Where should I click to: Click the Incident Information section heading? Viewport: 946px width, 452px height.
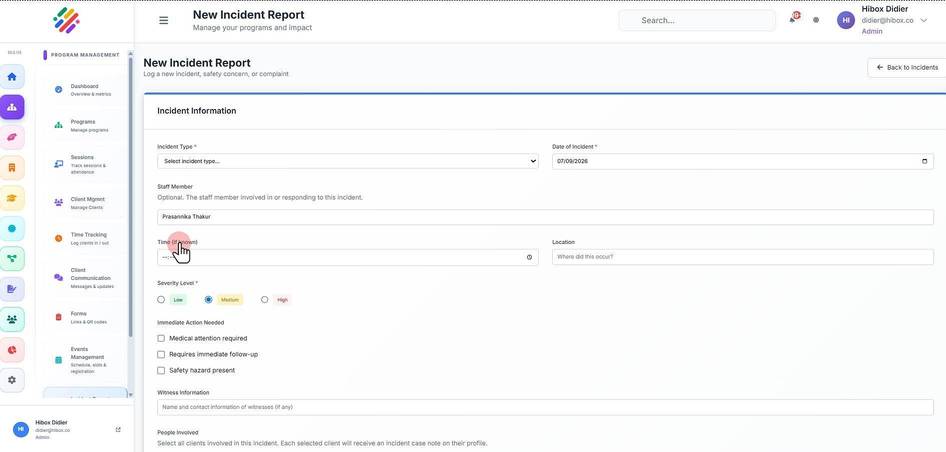(x=197, y=111)
